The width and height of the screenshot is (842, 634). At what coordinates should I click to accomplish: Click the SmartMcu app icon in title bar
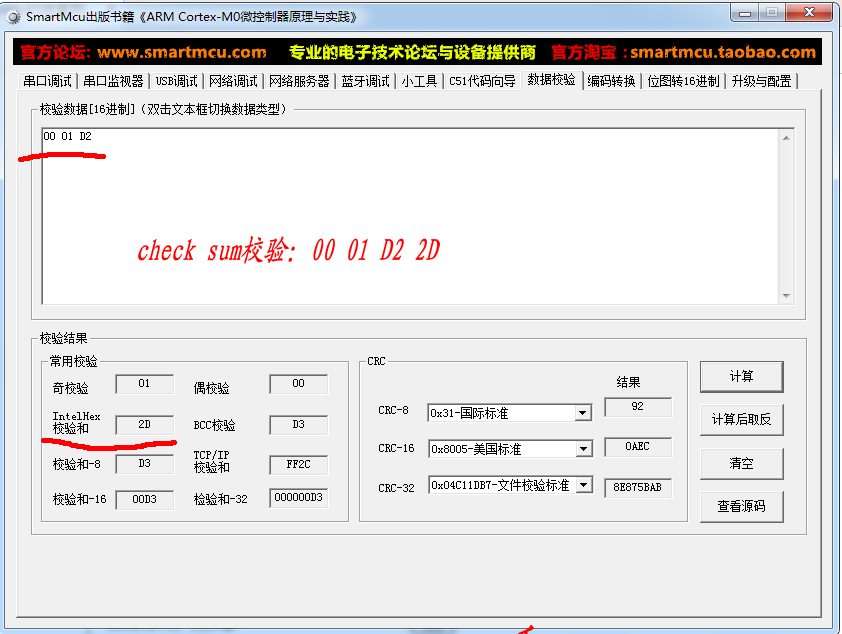tap(14, 17)
